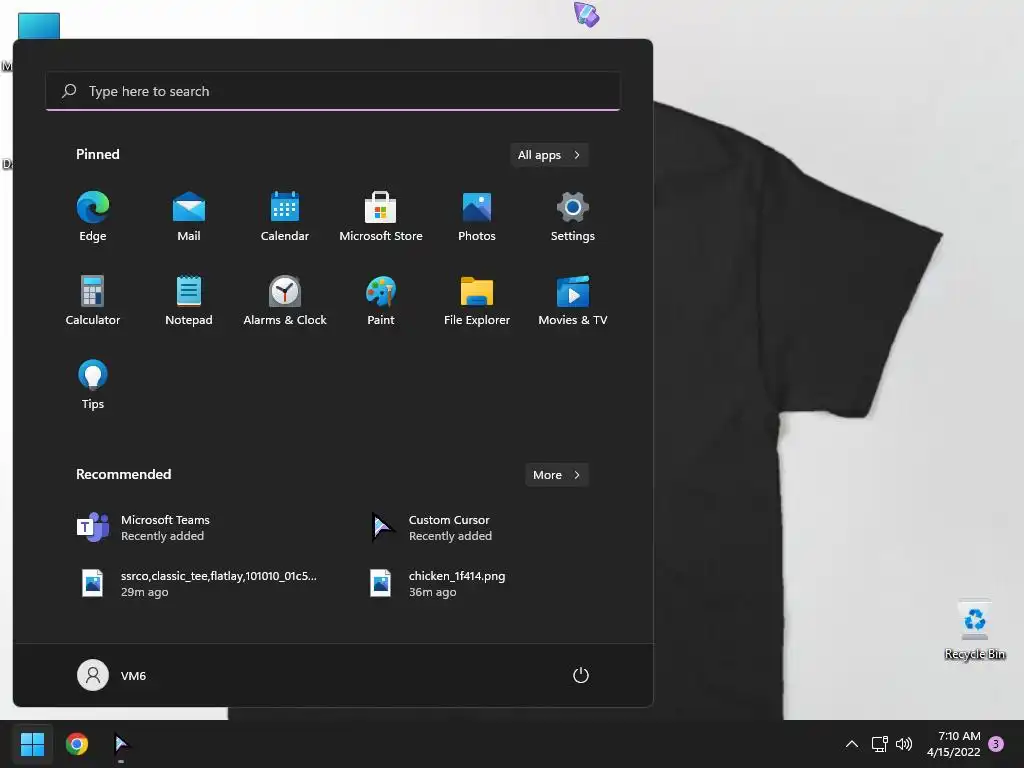This screenshot has height=768, width=1024.
Task: Select the Recycle Bin desktop icon
Action: coord(974,630)
